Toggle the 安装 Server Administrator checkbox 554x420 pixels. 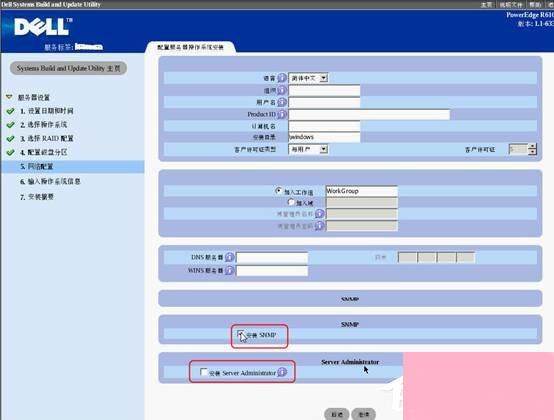[204, 372]
